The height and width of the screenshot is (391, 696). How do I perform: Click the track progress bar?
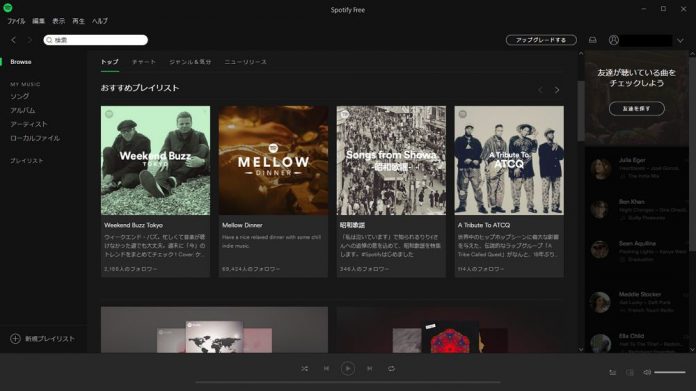[348, 382]
